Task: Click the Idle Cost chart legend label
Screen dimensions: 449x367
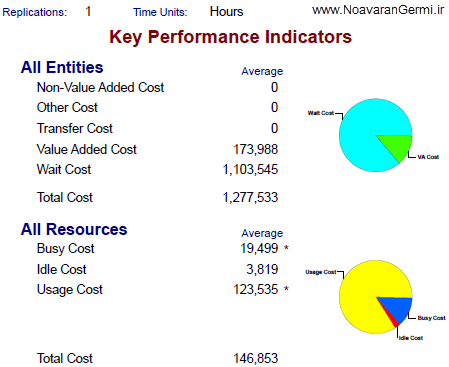Action: tap(411, 338)
